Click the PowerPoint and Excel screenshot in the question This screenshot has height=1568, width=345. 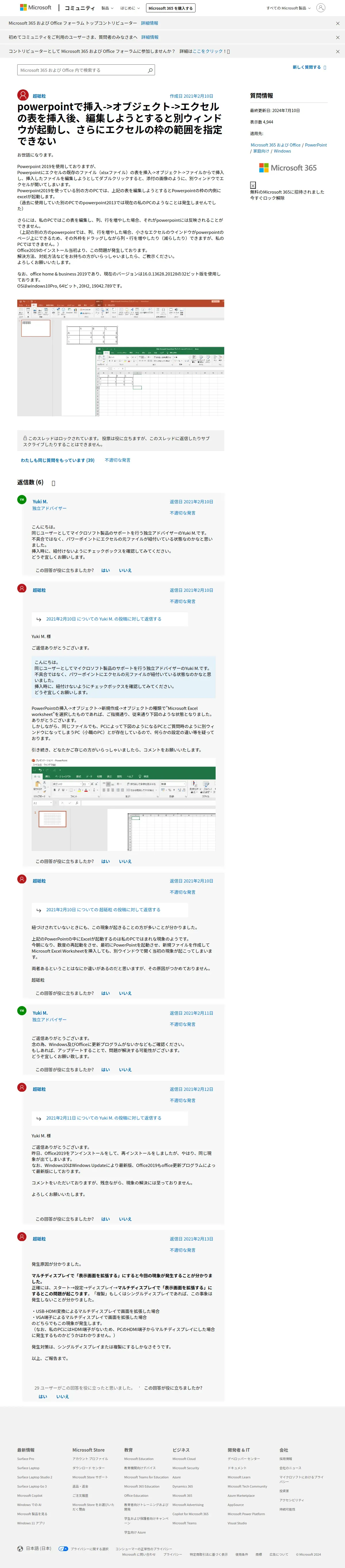click(x=121, y=357)
